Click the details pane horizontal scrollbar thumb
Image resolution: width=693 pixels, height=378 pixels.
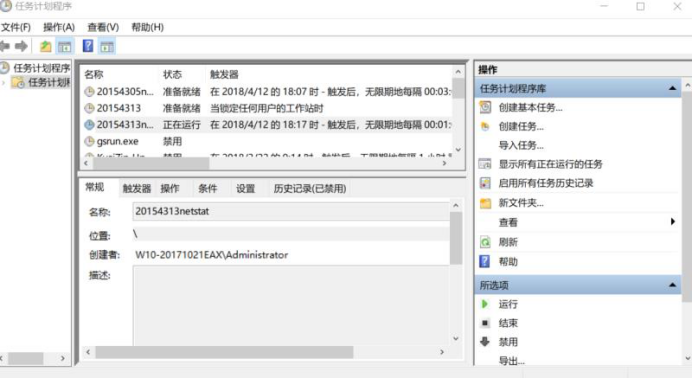click(225, 352)
